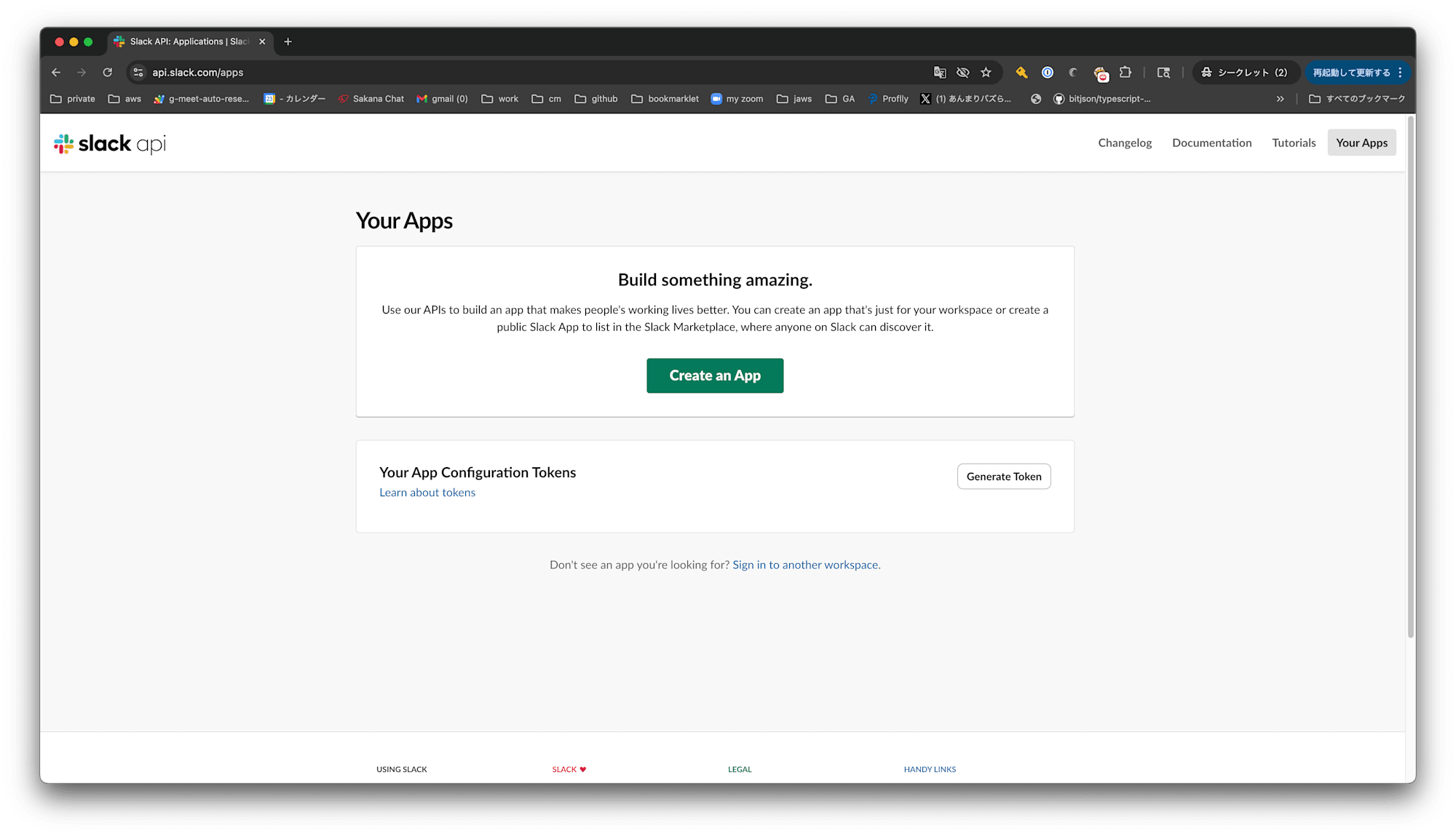Open the g-meet-auto-rese bookmark
The image size is (1456, 836).
coord(202,99)
